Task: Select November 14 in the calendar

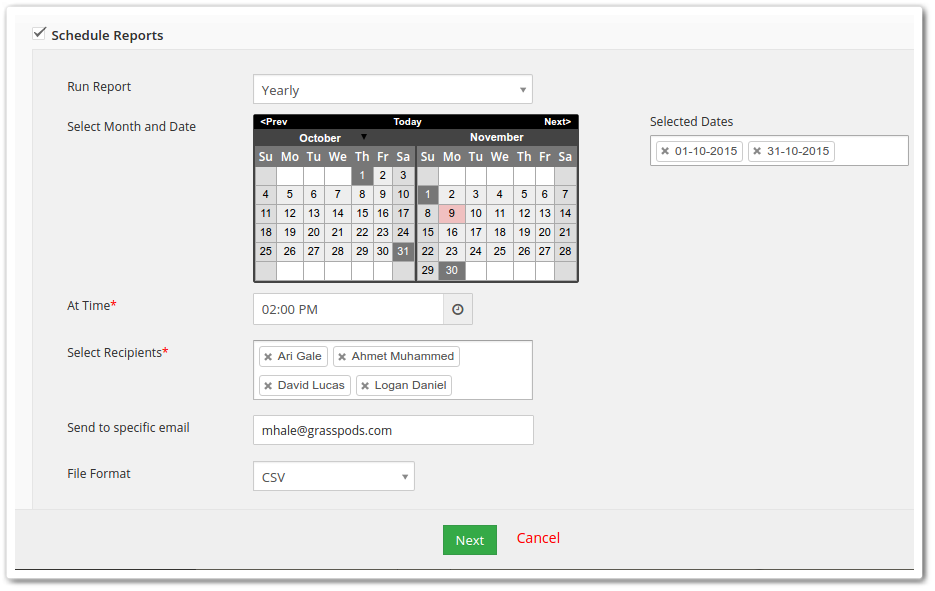Action: point(565,213)
